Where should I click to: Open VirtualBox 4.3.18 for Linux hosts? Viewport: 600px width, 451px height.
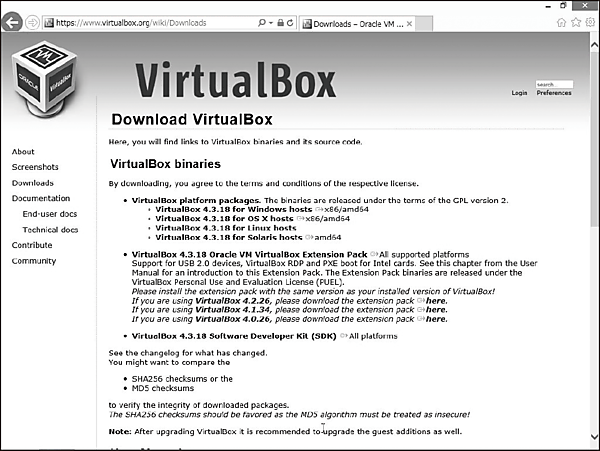[226, 228]
